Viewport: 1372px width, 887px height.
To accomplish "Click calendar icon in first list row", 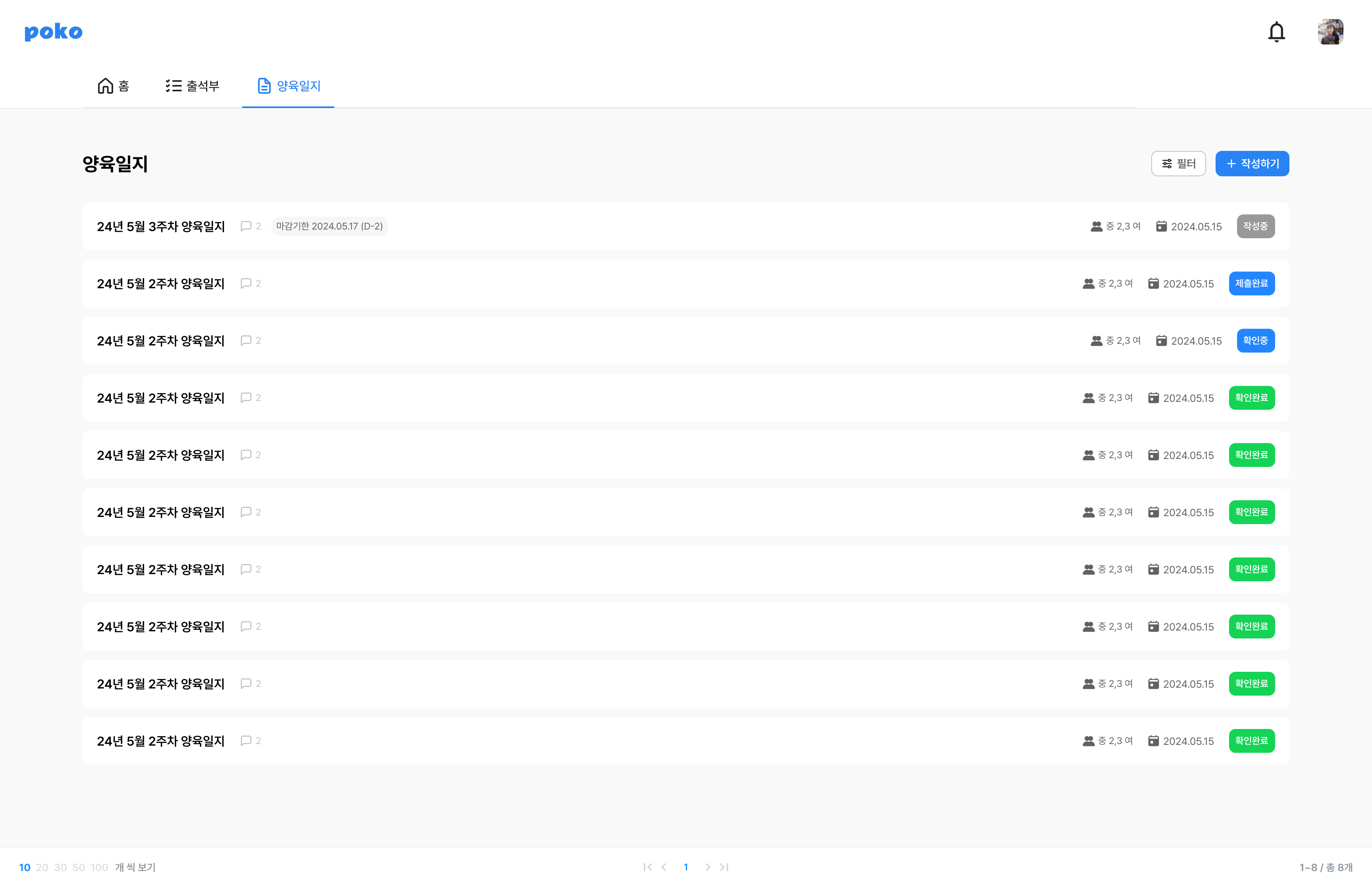I will click(x=1161, y=226).
